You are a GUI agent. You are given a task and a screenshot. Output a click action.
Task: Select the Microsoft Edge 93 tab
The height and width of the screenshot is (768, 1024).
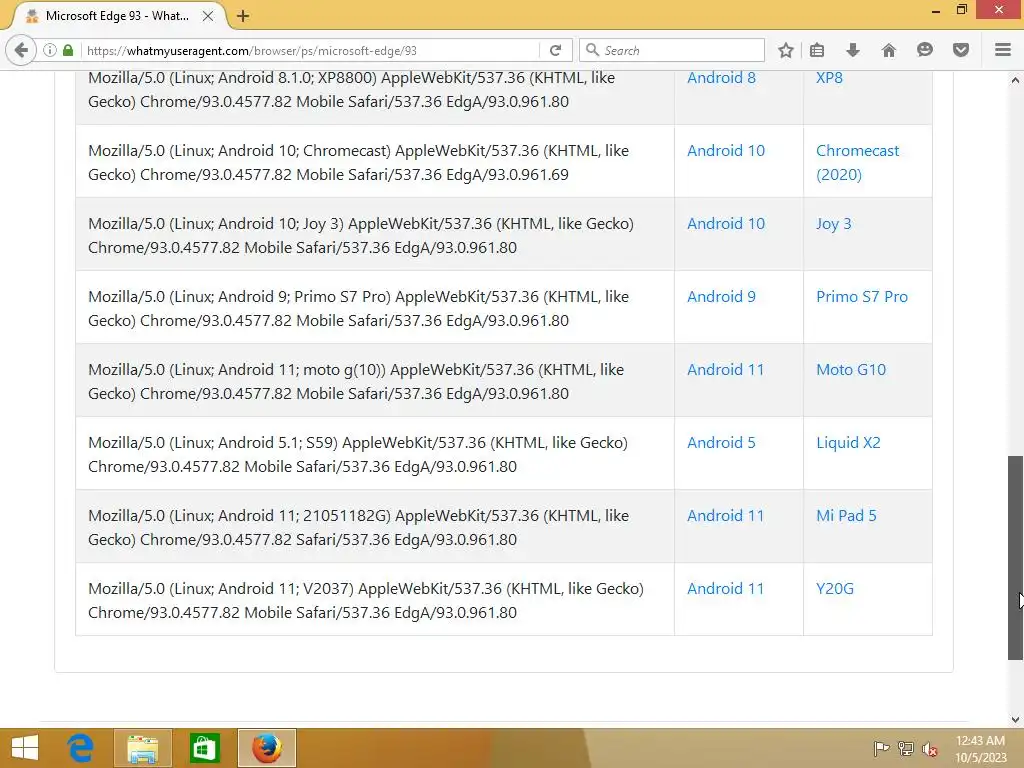click(116, 16)
